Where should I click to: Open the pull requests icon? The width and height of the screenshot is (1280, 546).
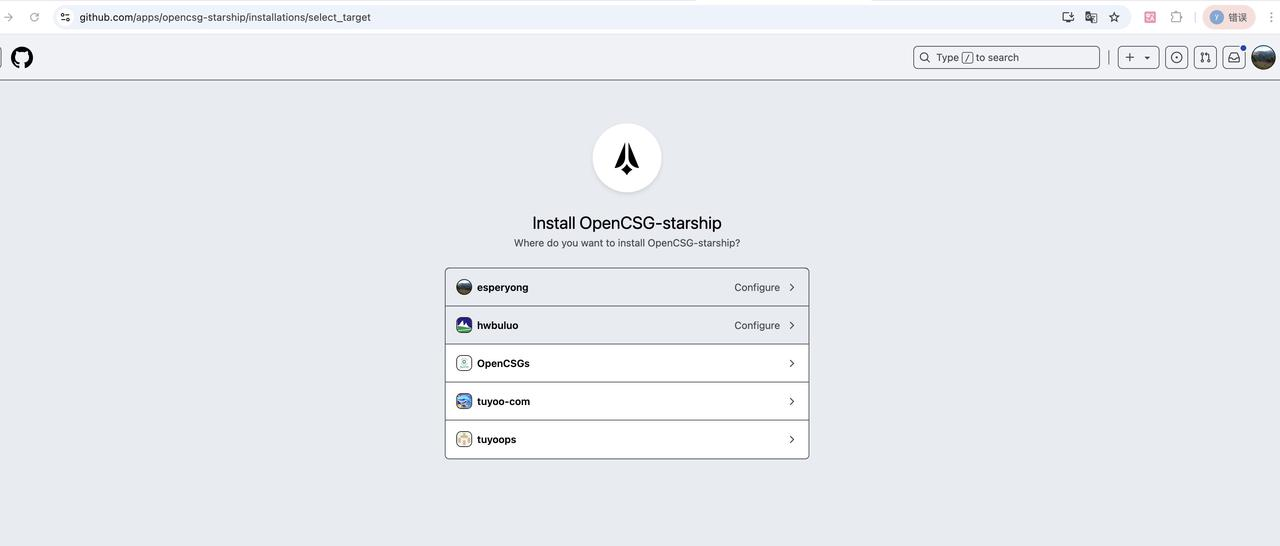pos(1205,58)
